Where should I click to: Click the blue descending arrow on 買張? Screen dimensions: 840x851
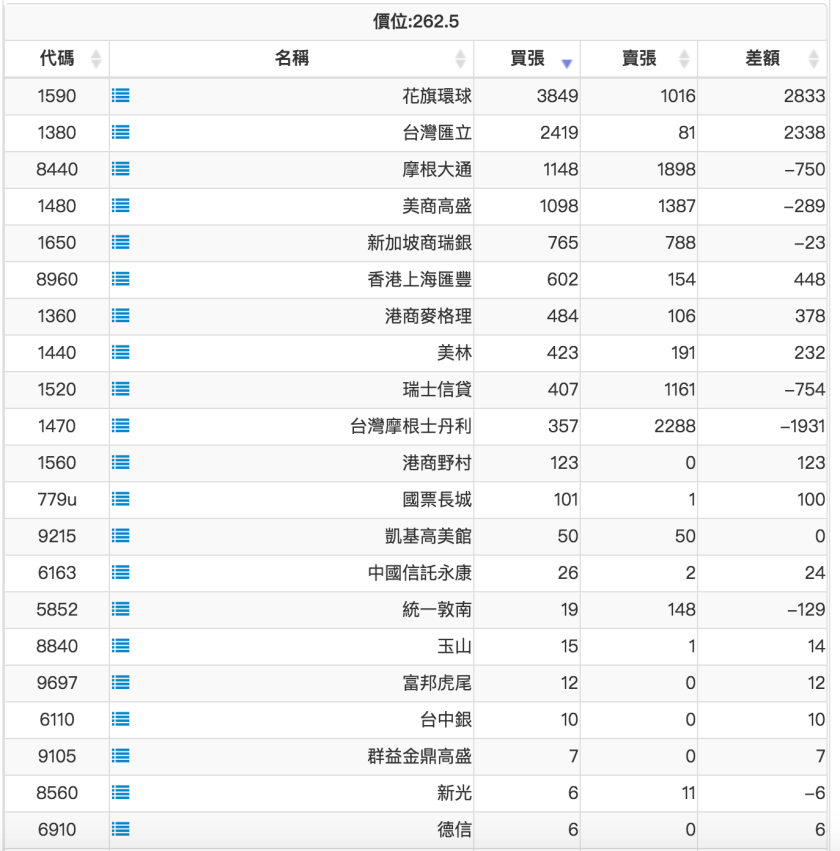point(567,58)
